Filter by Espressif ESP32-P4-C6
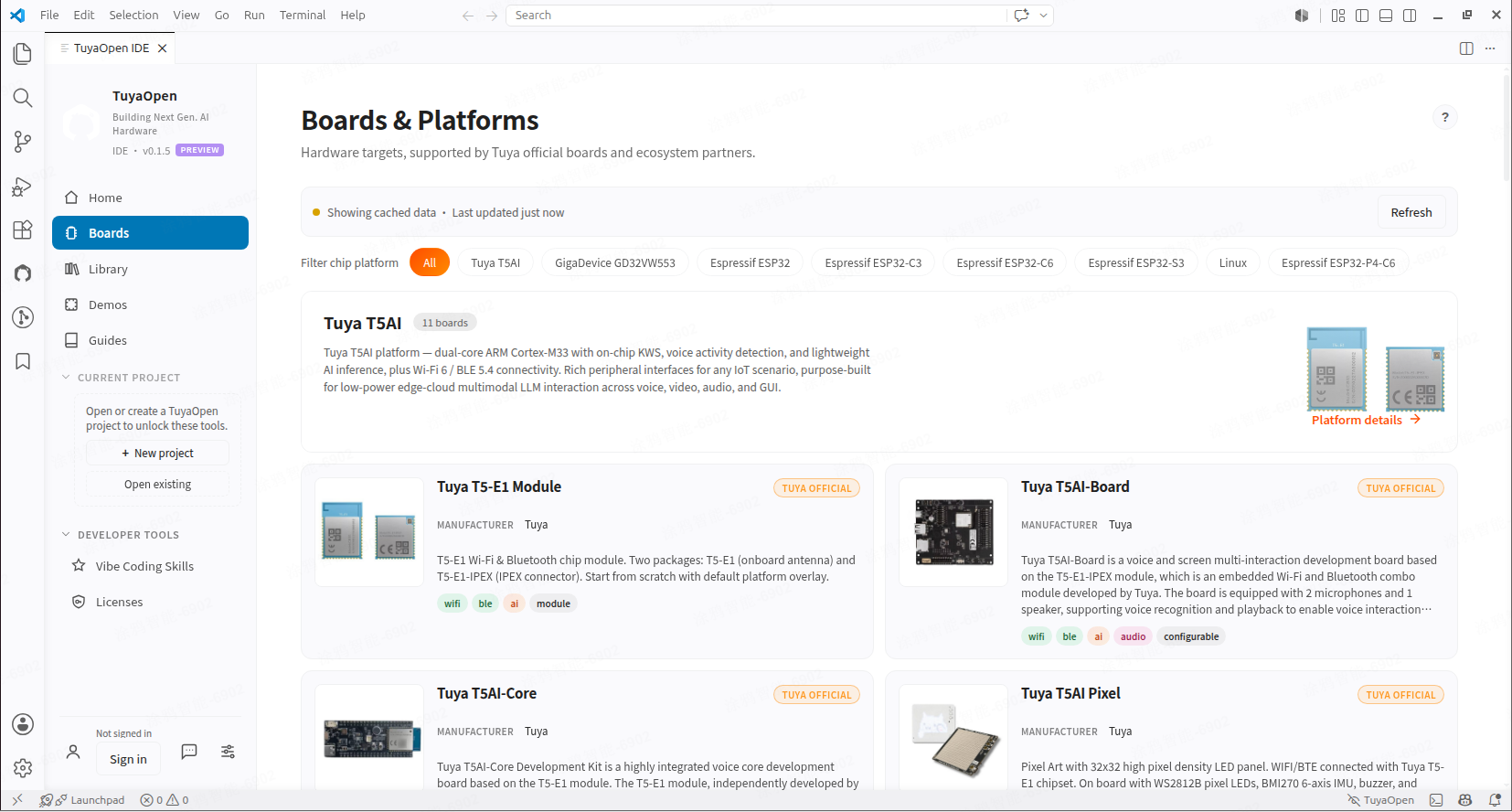1512x812 pixels. (1338, 262)
